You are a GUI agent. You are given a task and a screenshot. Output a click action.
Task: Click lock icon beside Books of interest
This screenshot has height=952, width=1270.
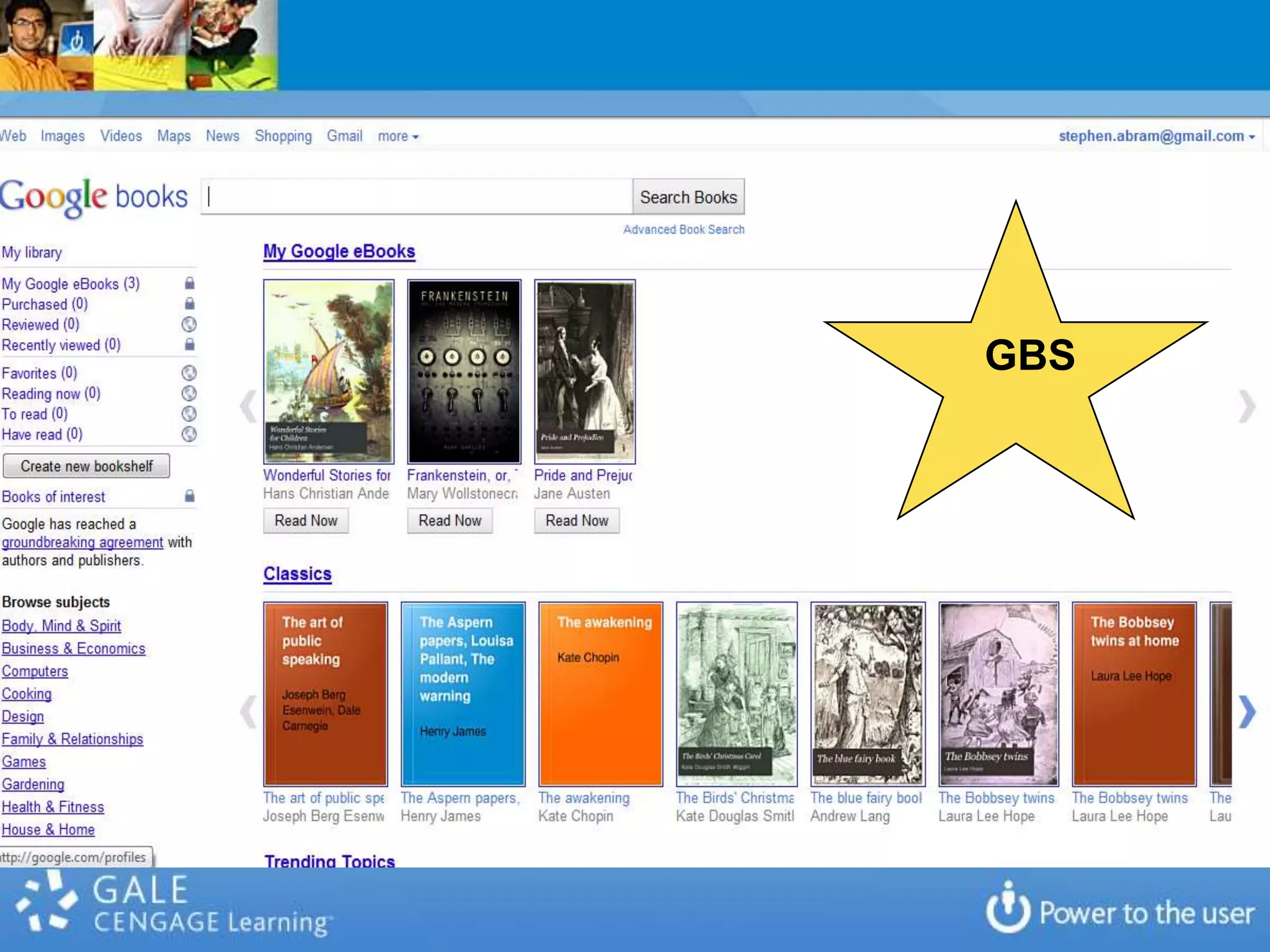click(190, 496)
